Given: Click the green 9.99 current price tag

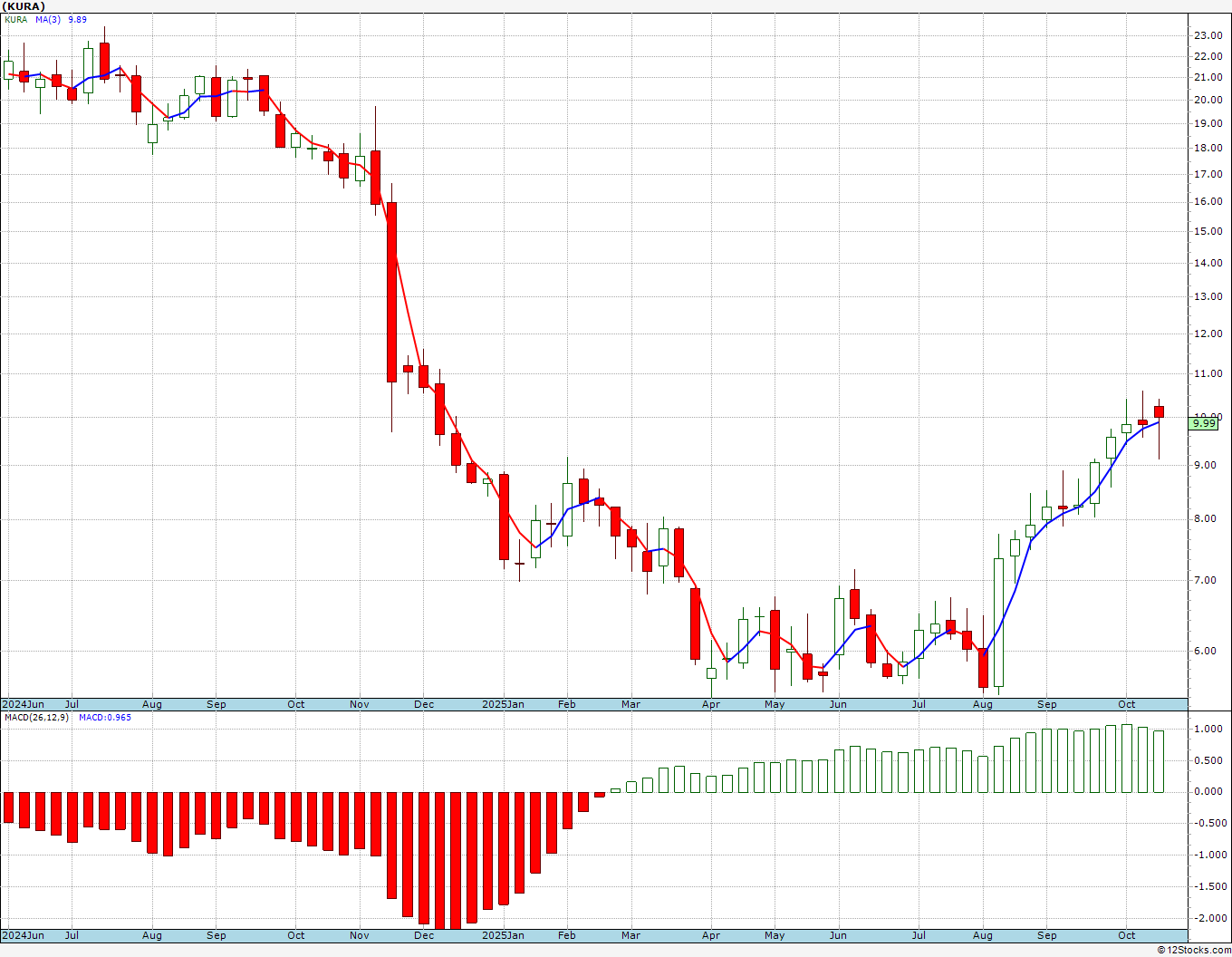Looking at the screenshot, I should 1205,423.
